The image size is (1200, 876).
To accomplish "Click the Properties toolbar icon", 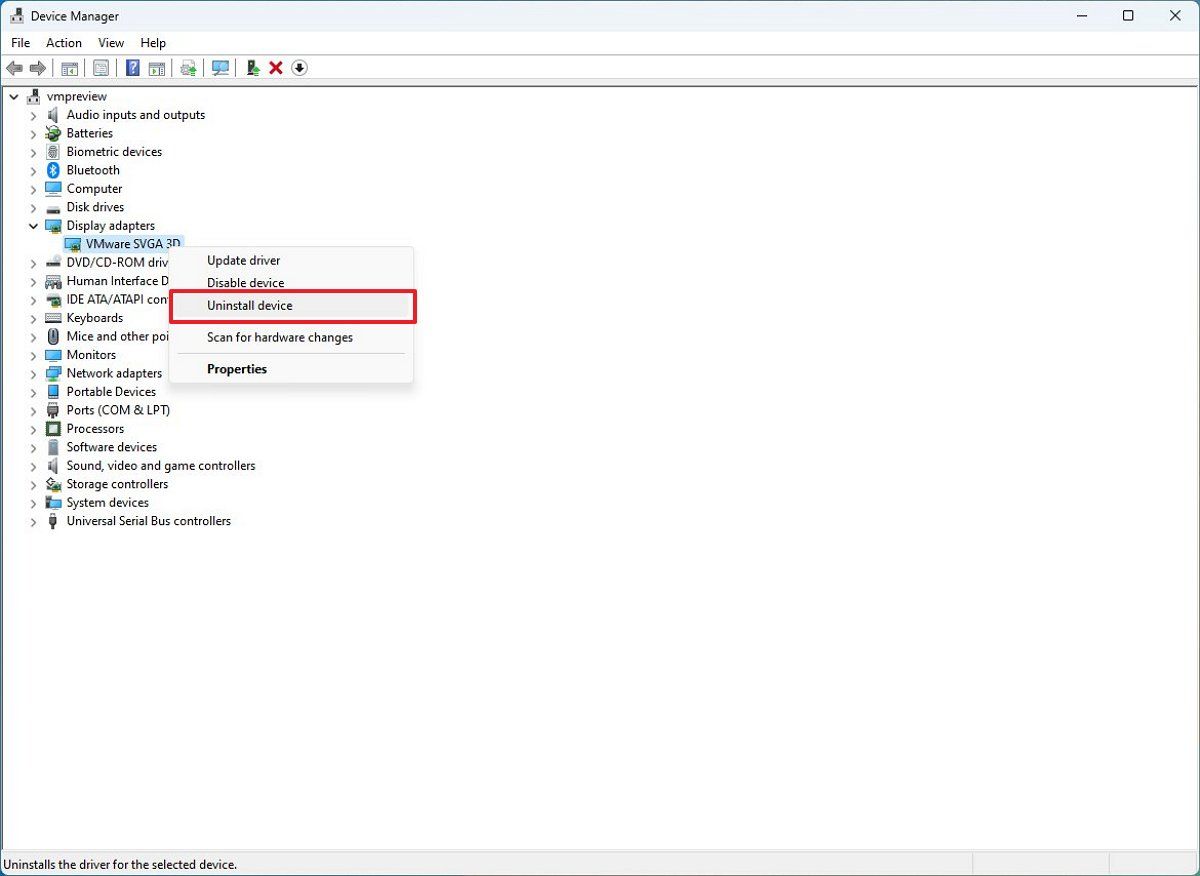I will click(101, 67).
